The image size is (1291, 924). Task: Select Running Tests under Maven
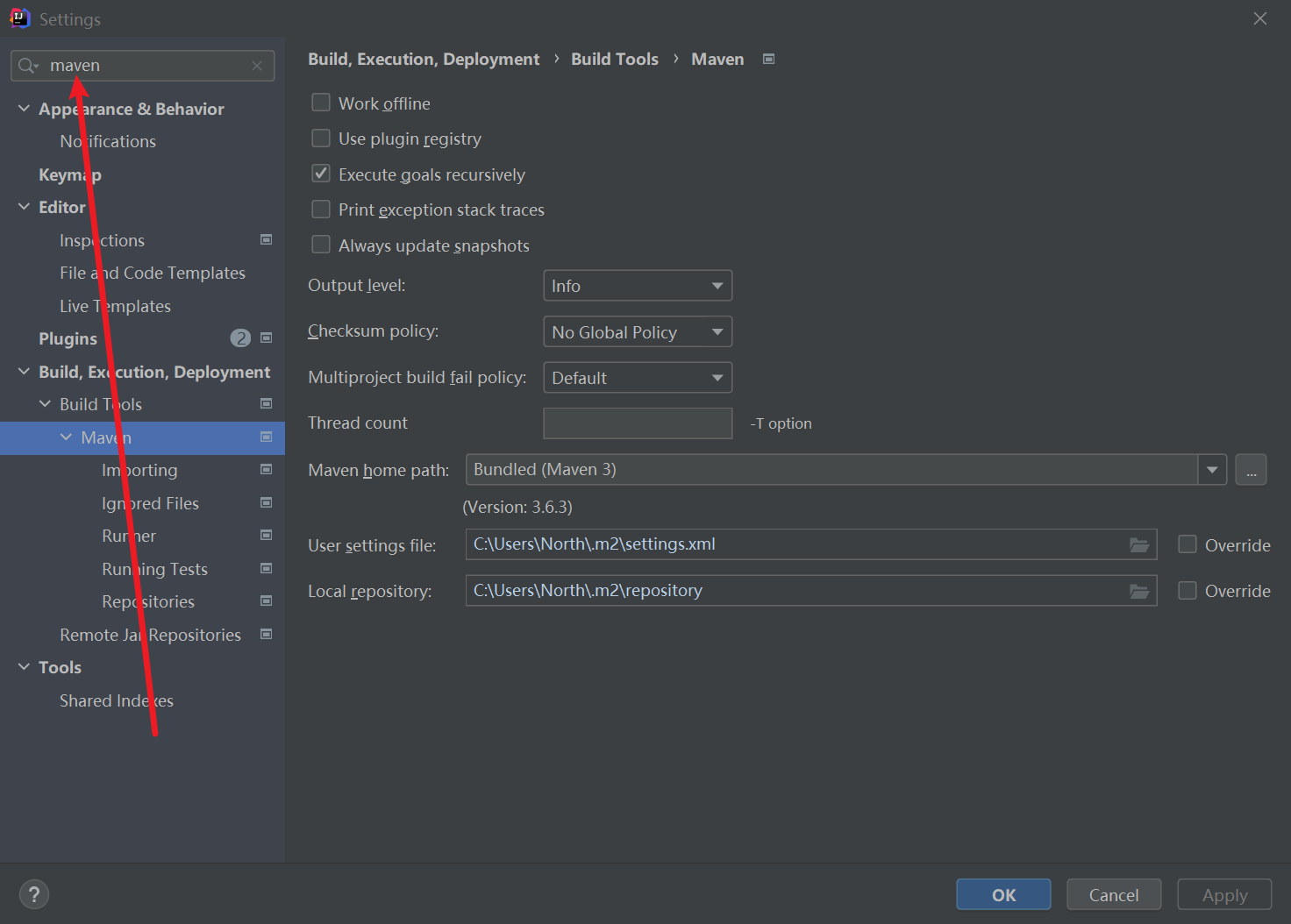tap(154, 569)
